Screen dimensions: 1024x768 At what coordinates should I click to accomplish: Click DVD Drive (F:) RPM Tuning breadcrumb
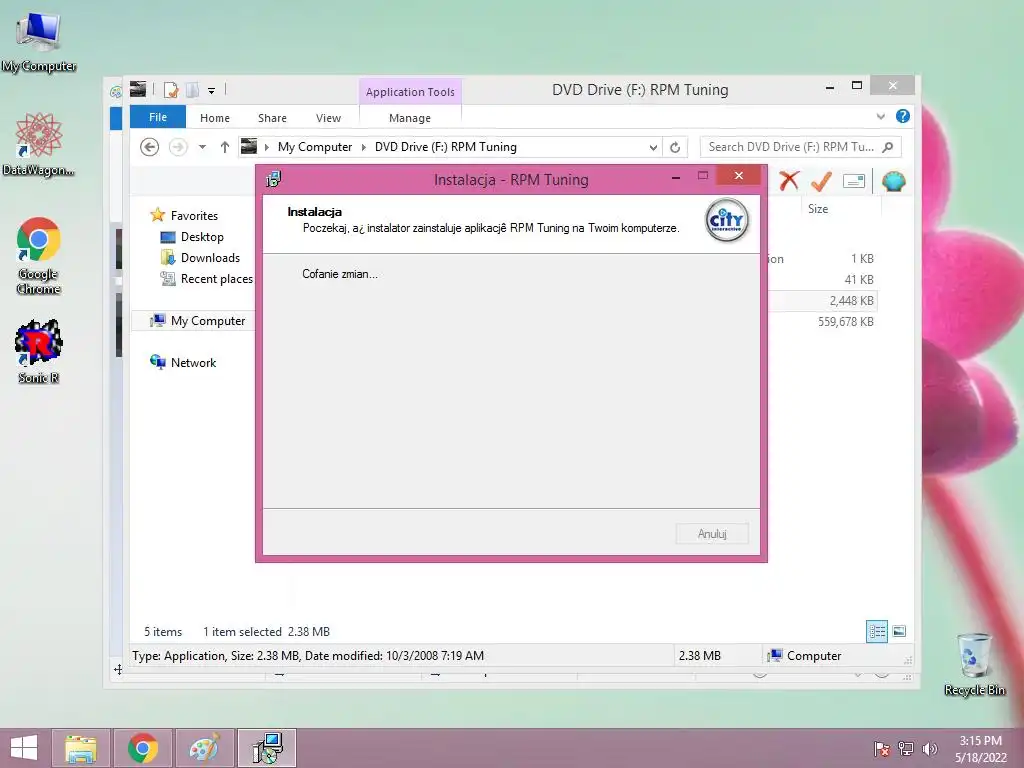click(445, 147)
